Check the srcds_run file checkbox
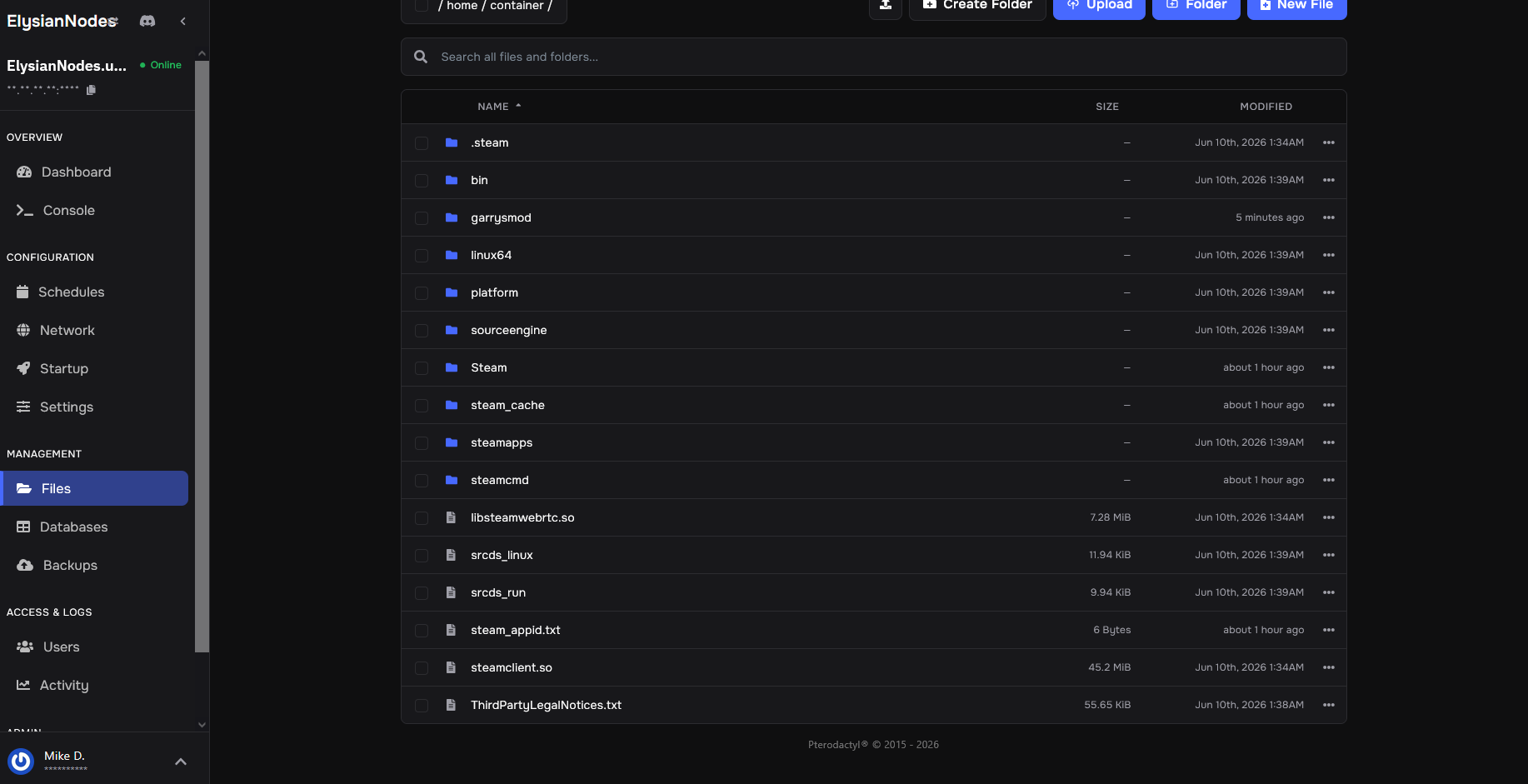Screen dimensions: 1528x784 coord(422,593)
